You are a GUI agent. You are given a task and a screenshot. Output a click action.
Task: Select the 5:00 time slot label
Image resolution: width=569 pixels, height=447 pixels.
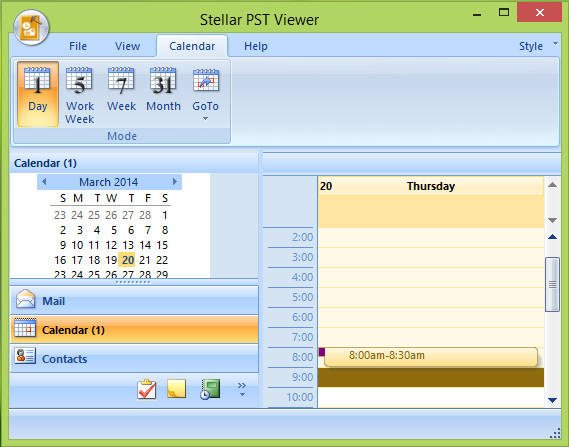[x=302, y=297]
